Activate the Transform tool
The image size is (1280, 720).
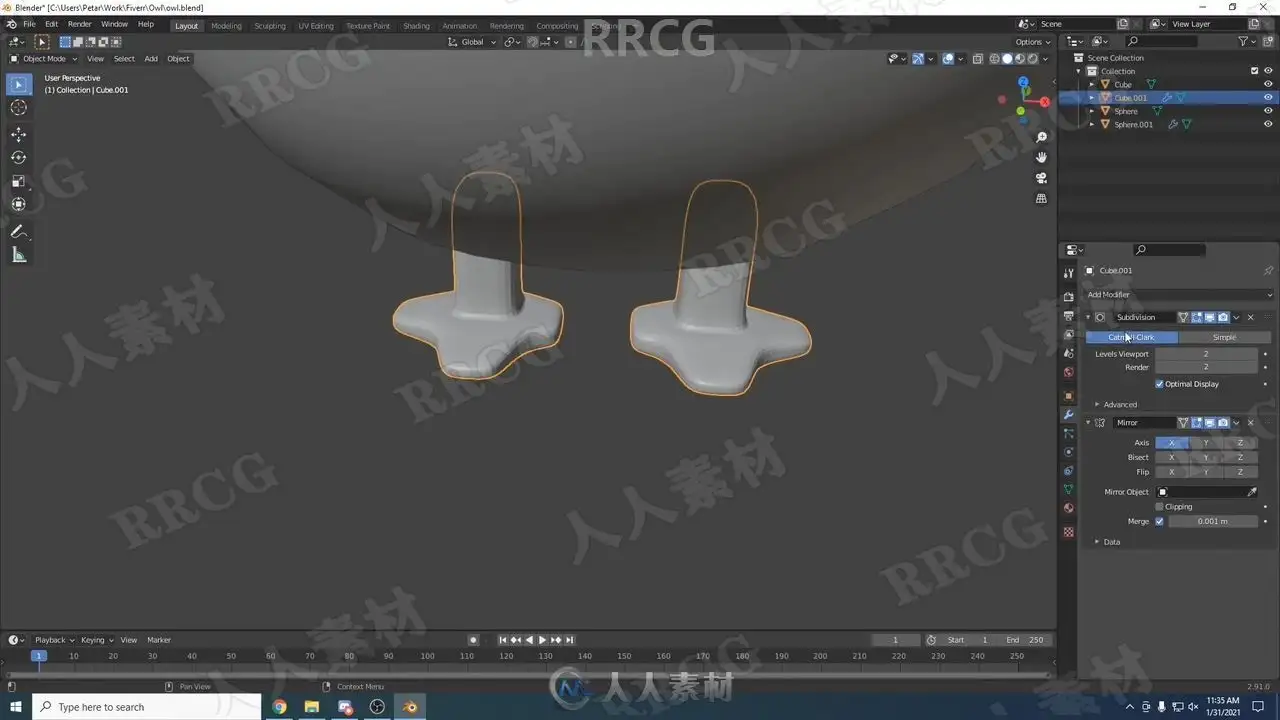click(x=19, y=204)
